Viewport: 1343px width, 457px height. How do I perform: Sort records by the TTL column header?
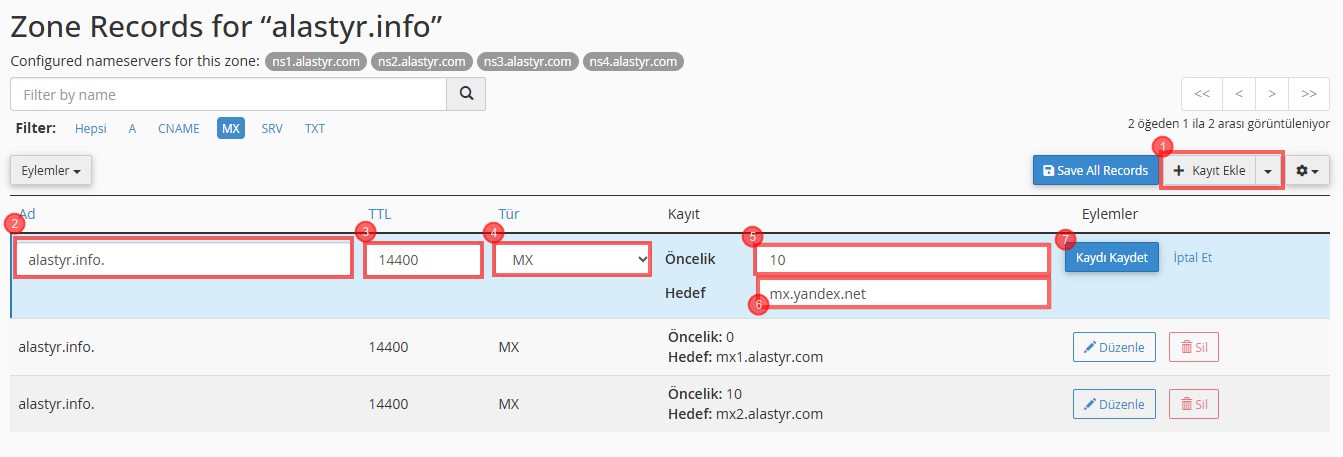pyautogui.click(x=379, y=214)
